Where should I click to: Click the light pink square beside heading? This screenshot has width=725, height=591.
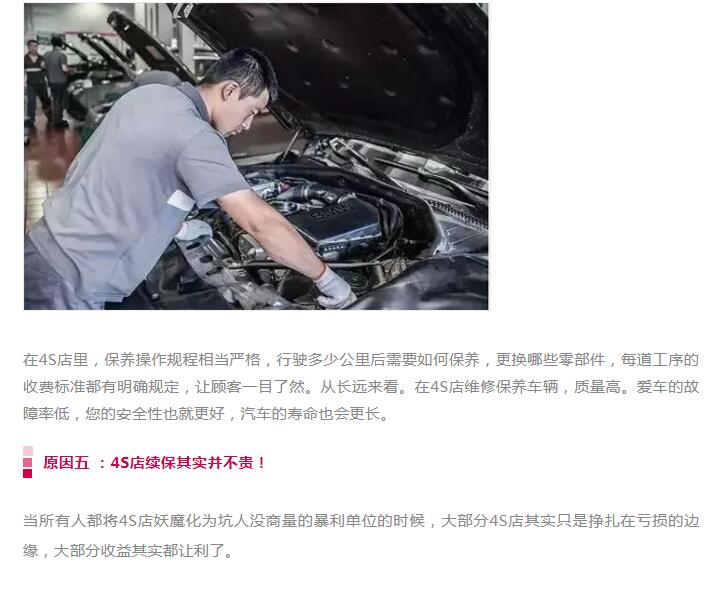tap(28, 451)
